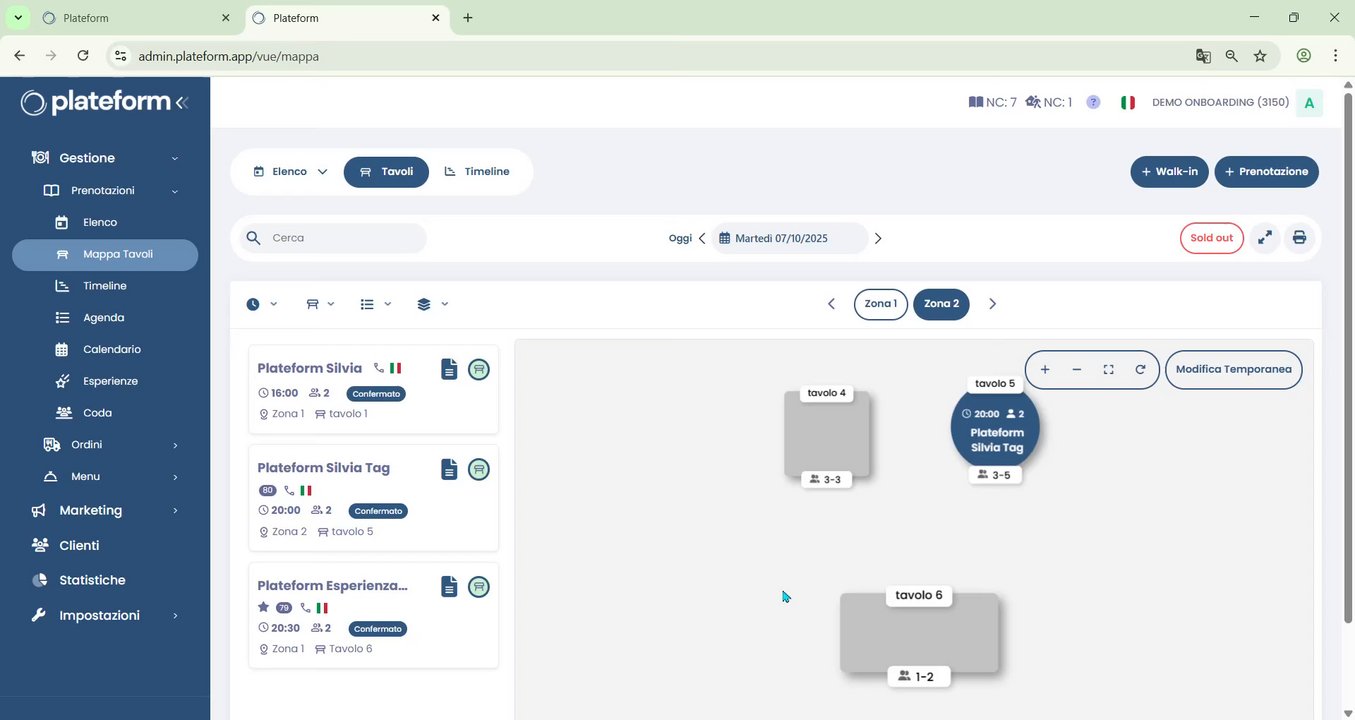Click the book NC: 7 indicator
Image resolution: width=1355 pixels, height=720 pixels.
(x=992, y=102)
